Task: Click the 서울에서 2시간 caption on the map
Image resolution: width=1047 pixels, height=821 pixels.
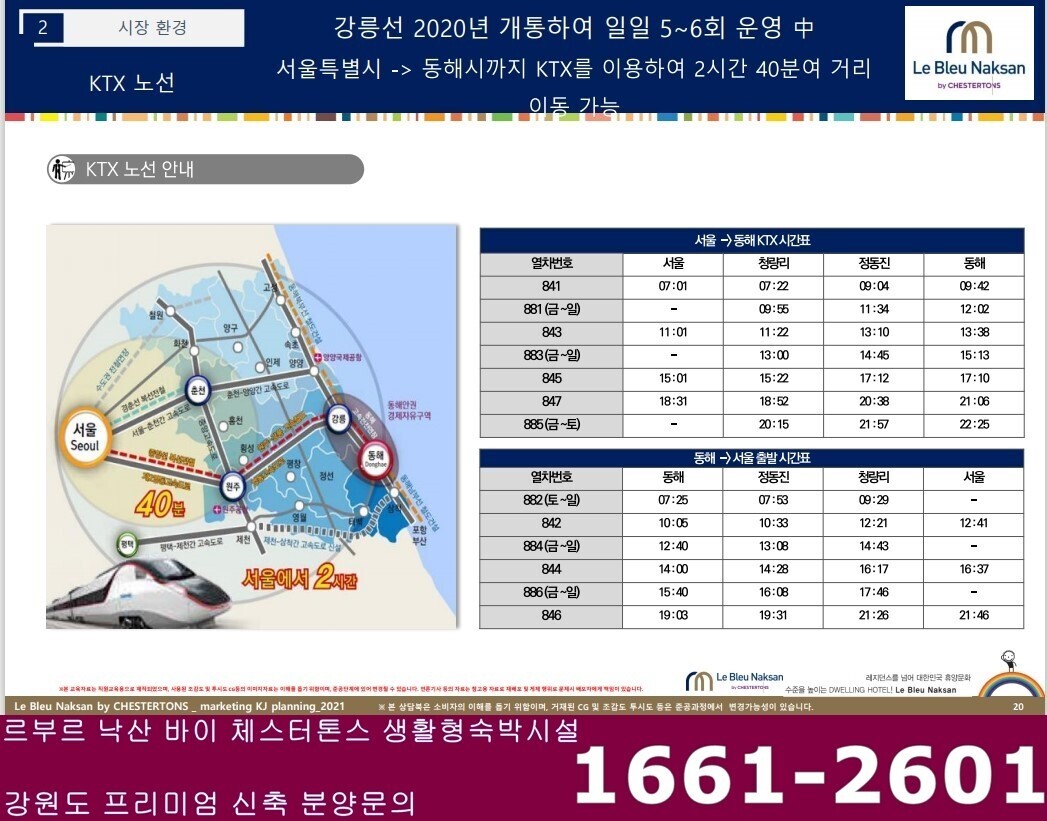Action: [299, 578]
